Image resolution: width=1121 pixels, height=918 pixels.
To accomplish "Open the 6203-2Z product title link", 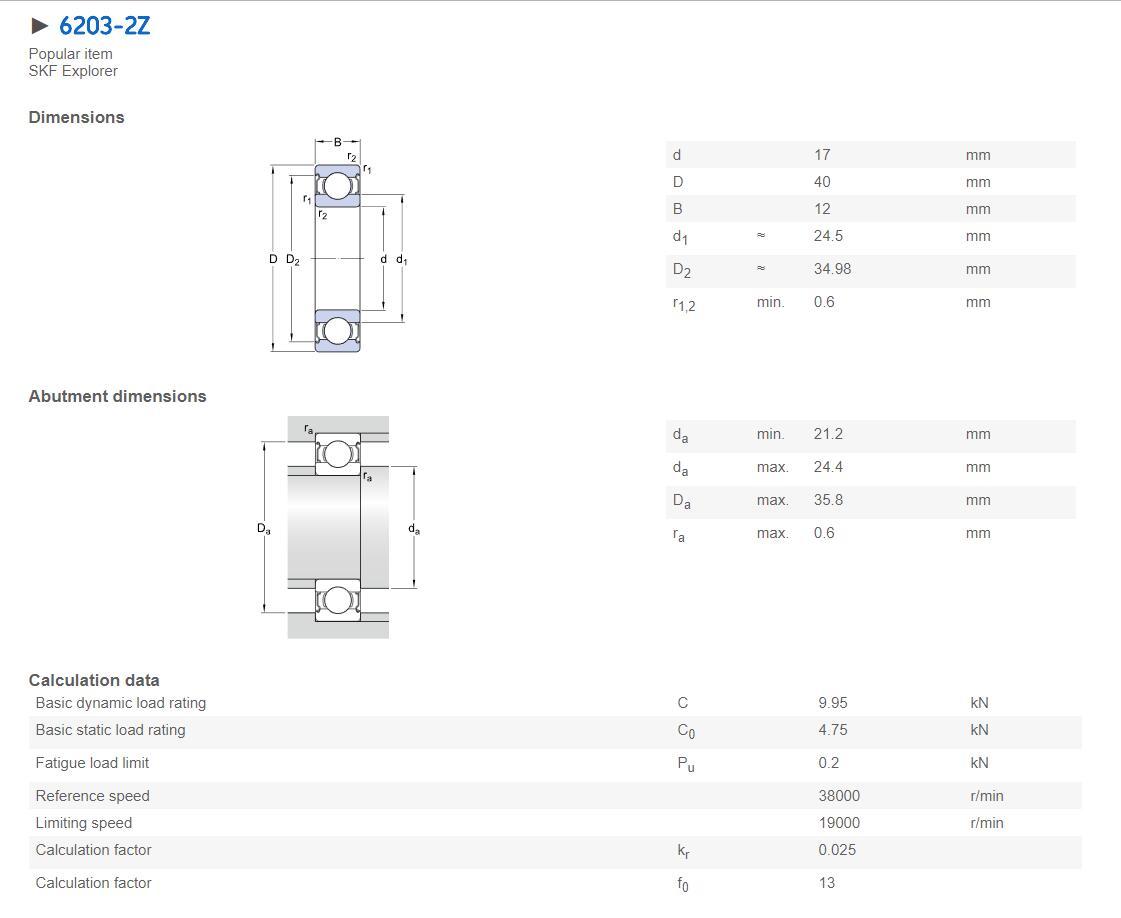I will (104, 26).
